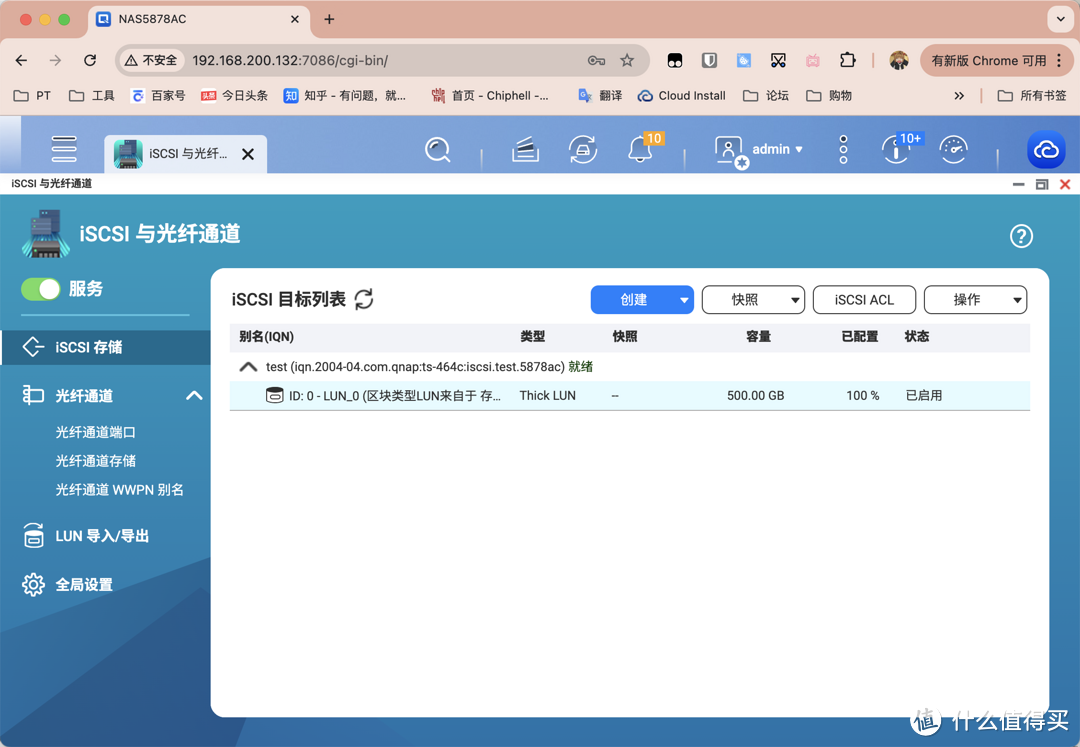Open the notifications bell icon
Image resolution: width=1080 pixels, height=747 pixels.
click(x=639, y=150)
